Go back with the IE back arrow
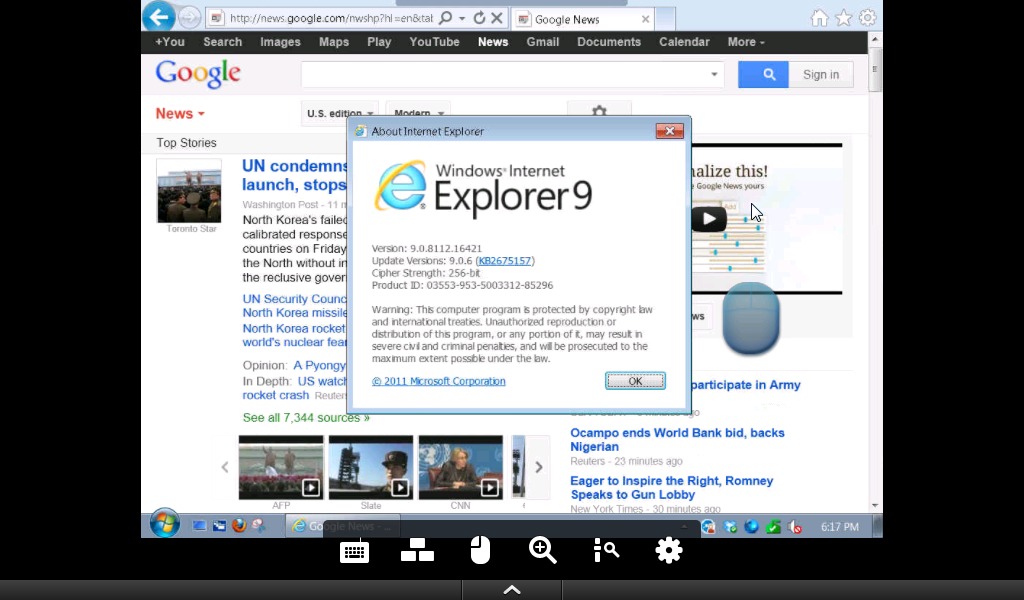Screen dimensions: 1024x600 159,17
